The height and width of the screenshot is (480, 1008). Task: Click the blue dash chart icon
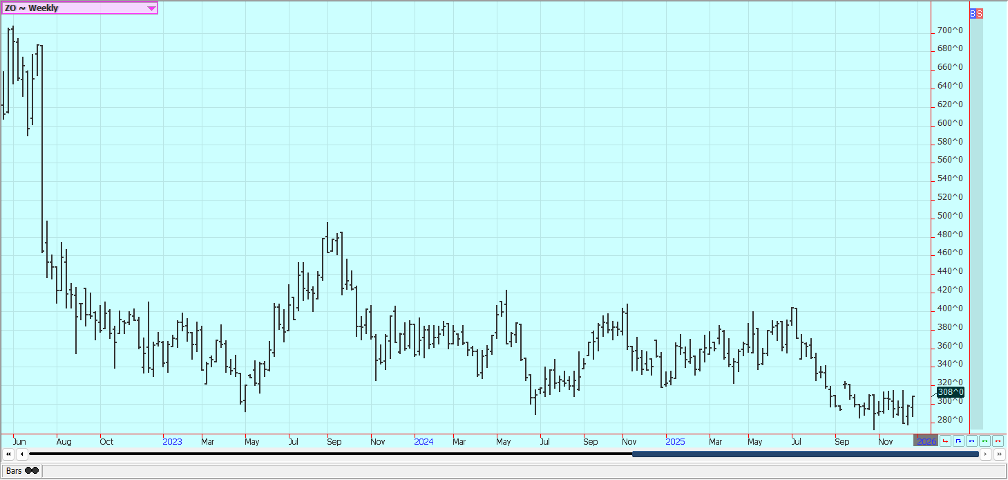click(x=971, y=440)
